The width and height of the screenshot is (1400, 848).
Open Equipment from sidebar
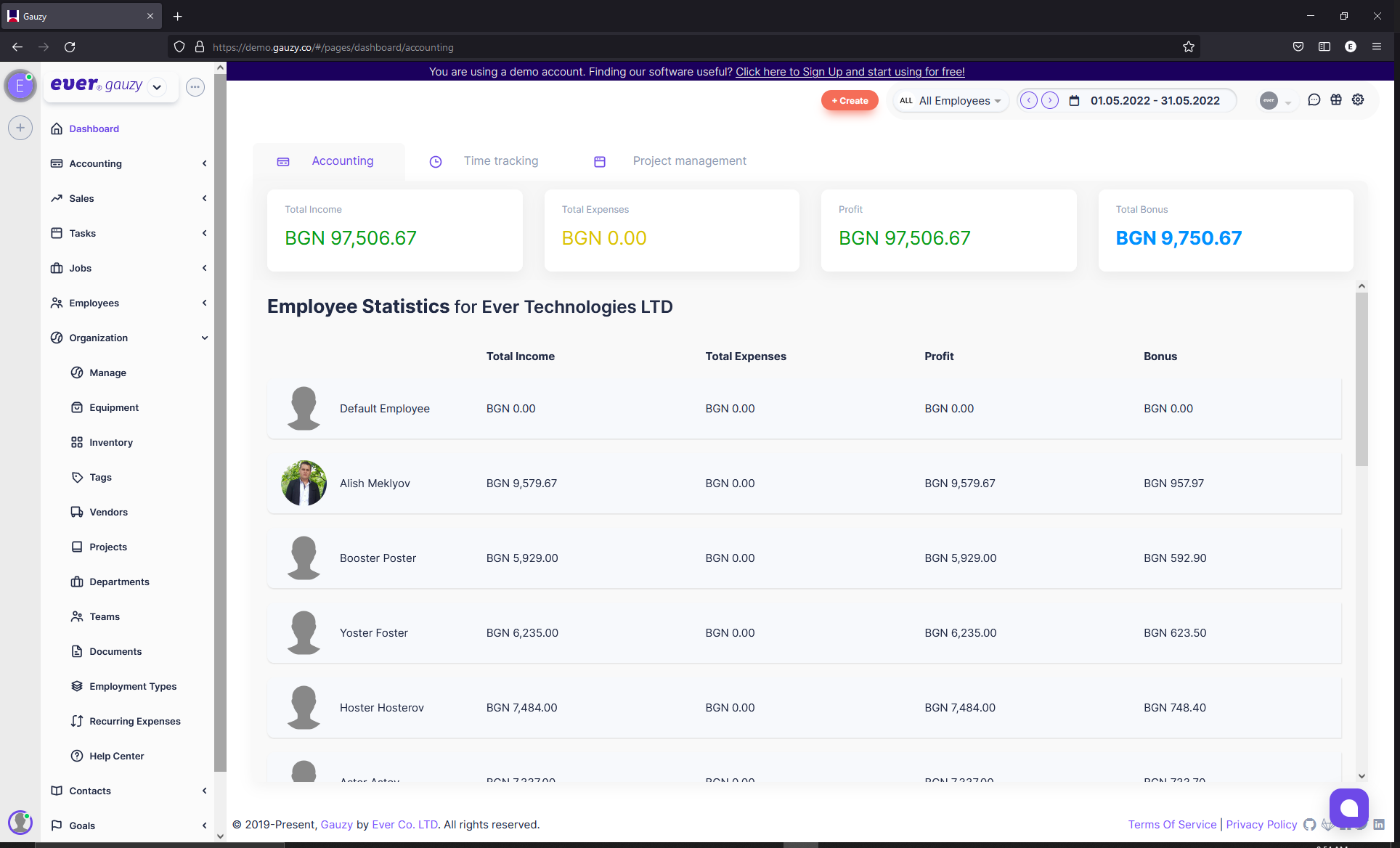[114, 407]
